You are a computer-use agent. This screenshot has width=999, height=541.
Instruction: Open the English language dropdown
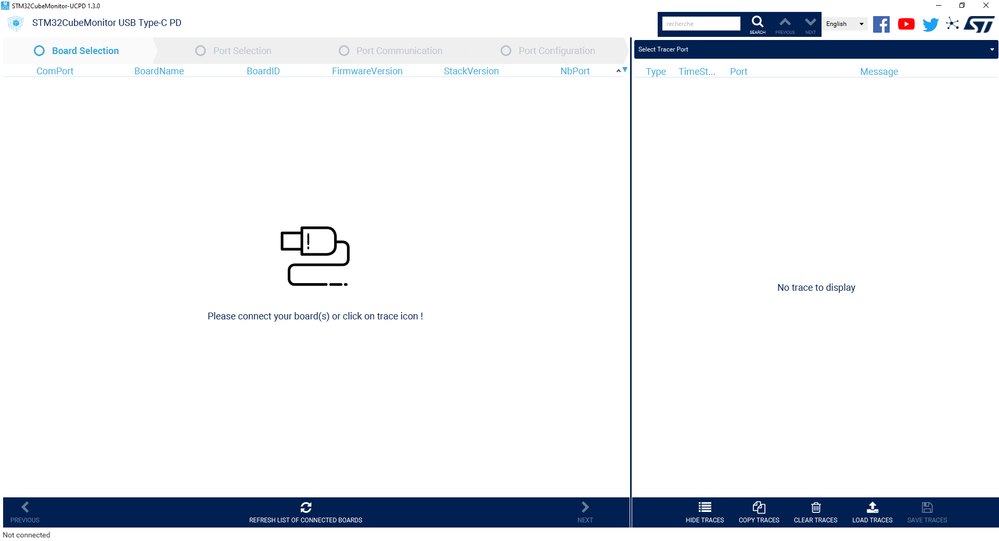click(x=845, y=24)
